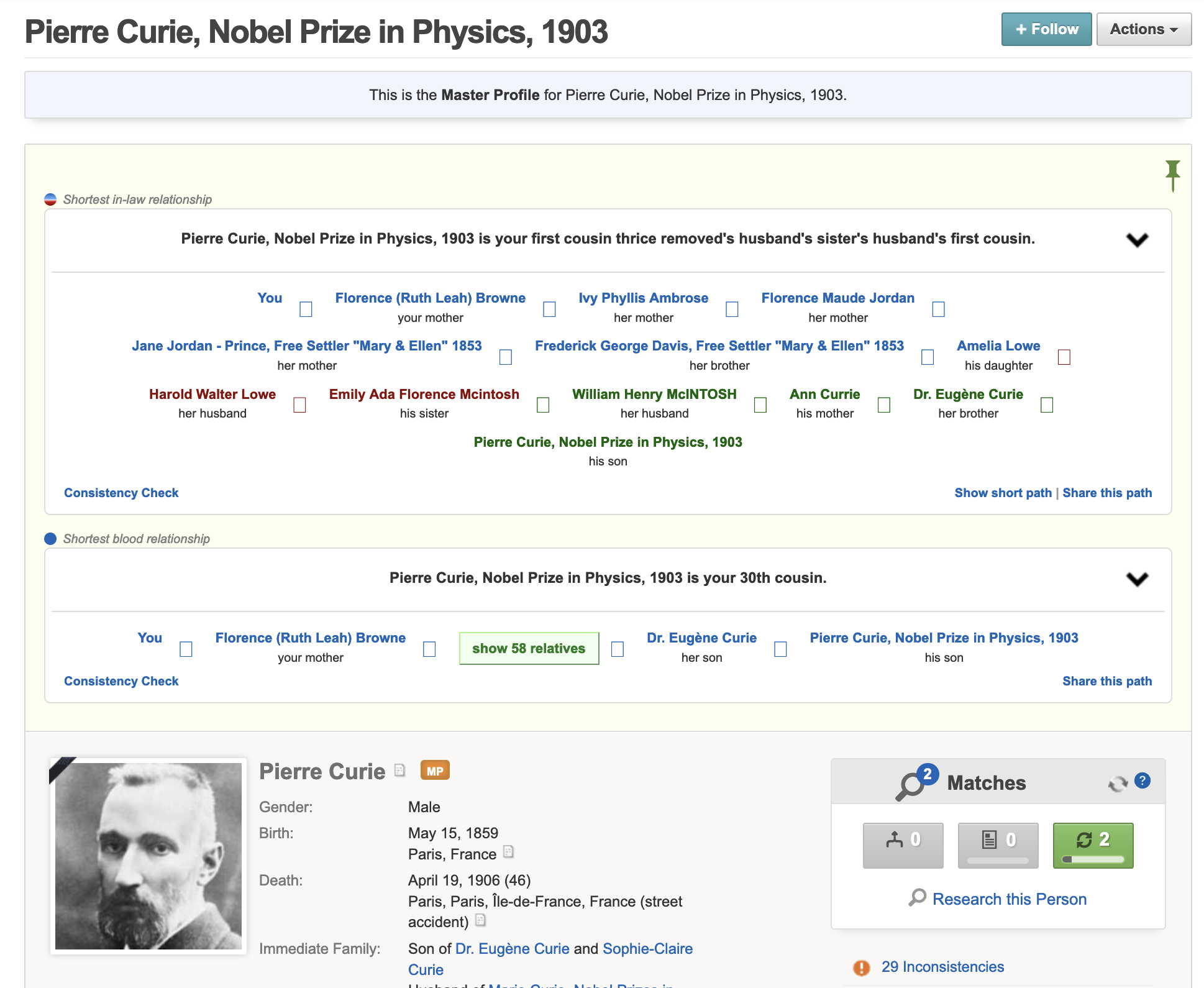Image resolution: width=1204 pixels, height=988 pixels.
Task: Open record matches showing 0
Action: point(998,845)
